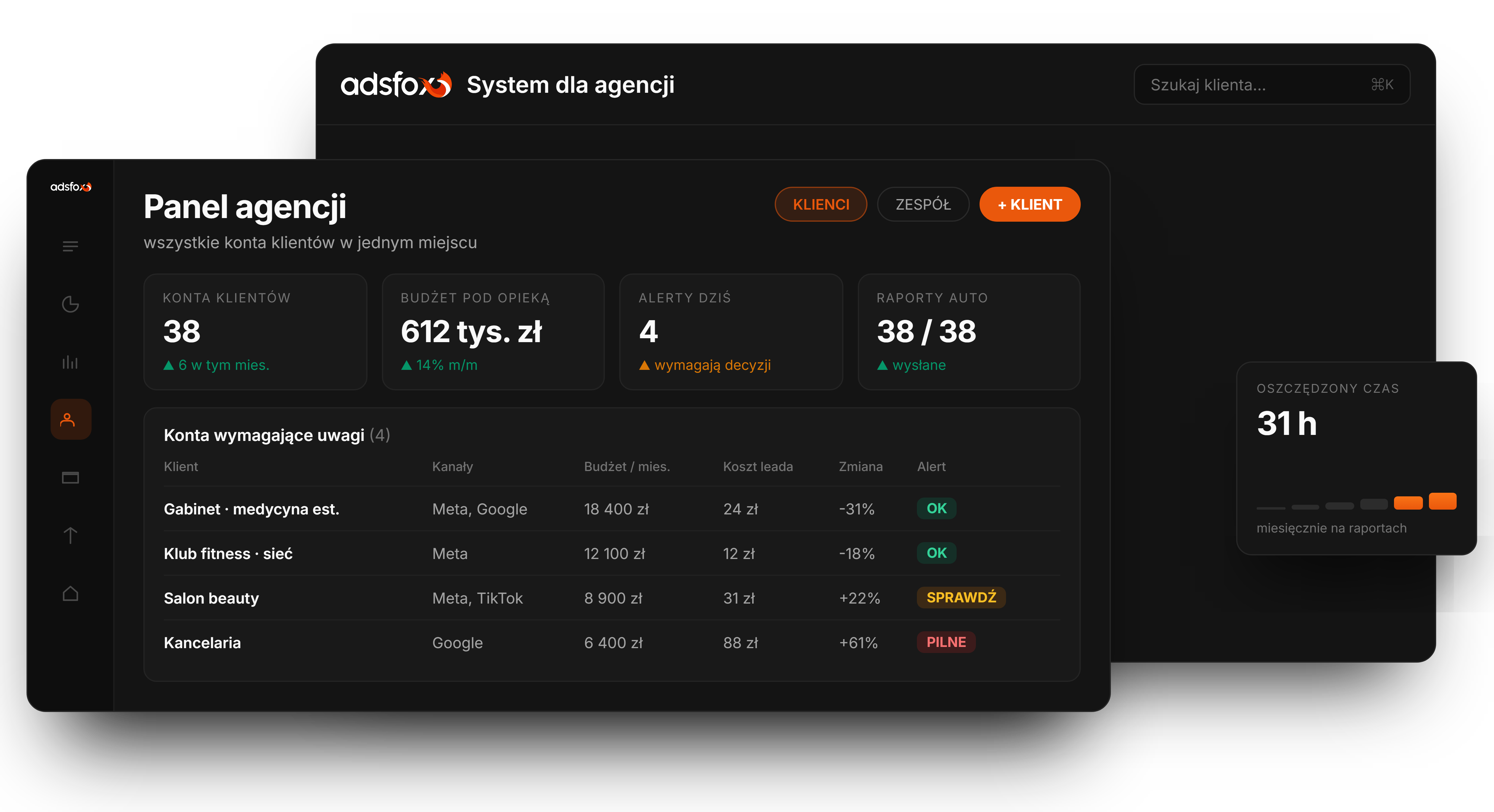
Task: Click the '8 900 zł' budget cell
Action: pyautogui.click(x=613, y=598)
